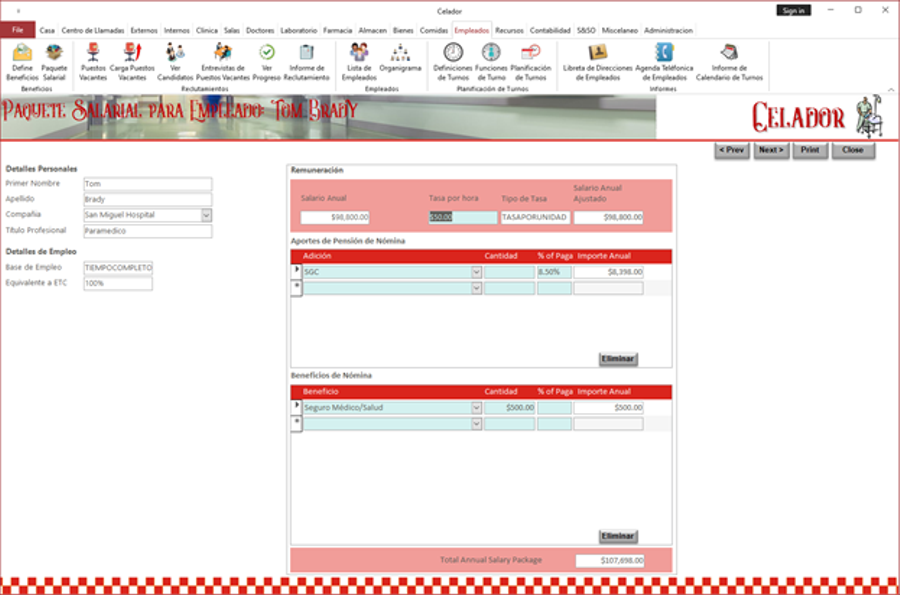The width and height of the screenshot is (900, 595).
Task: Open the Contabilidad ribbon tab
Action: pos(551,31)
